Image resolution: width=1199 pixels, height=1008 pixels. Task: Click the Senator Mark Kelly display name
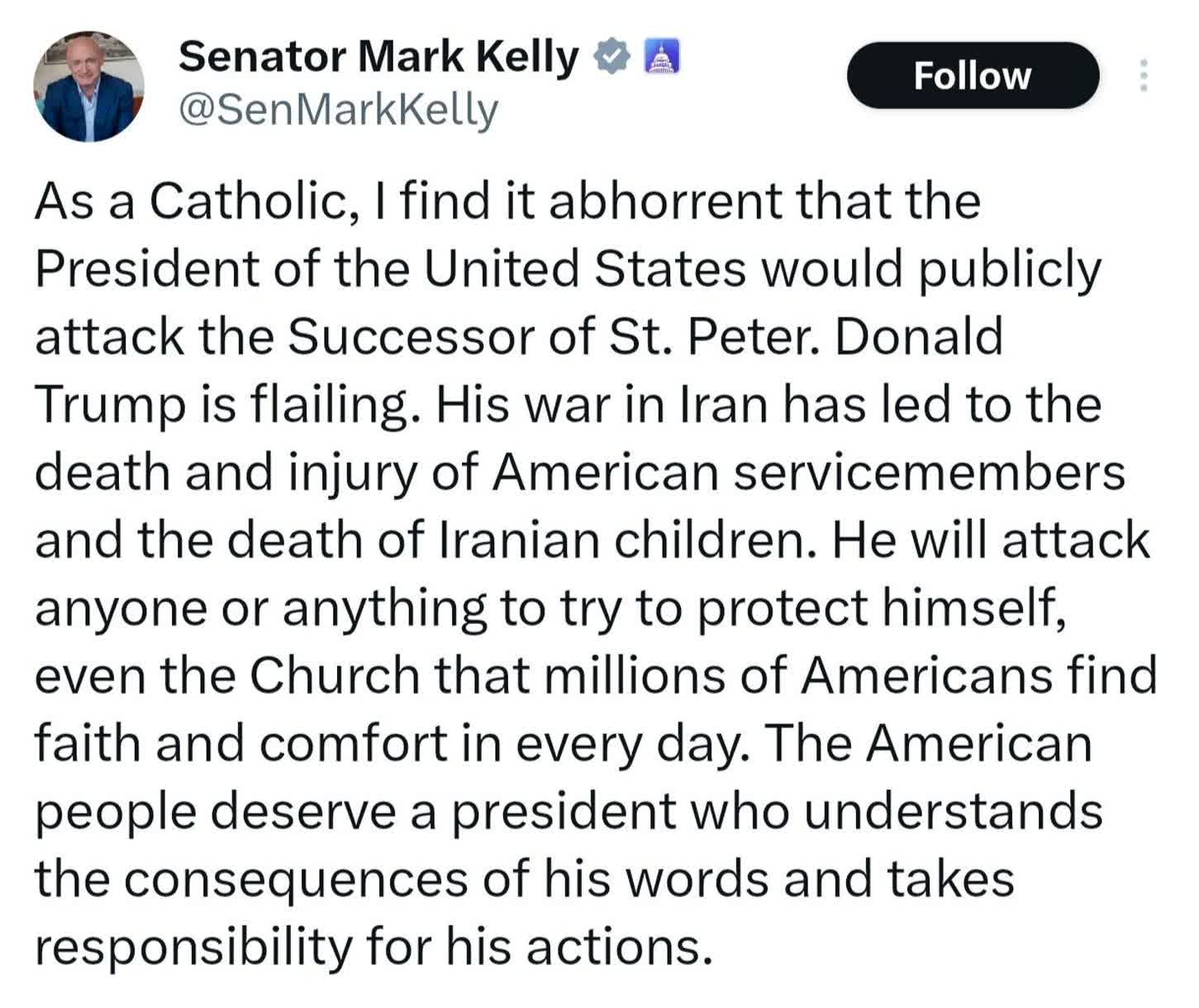[x=378, y=57]
